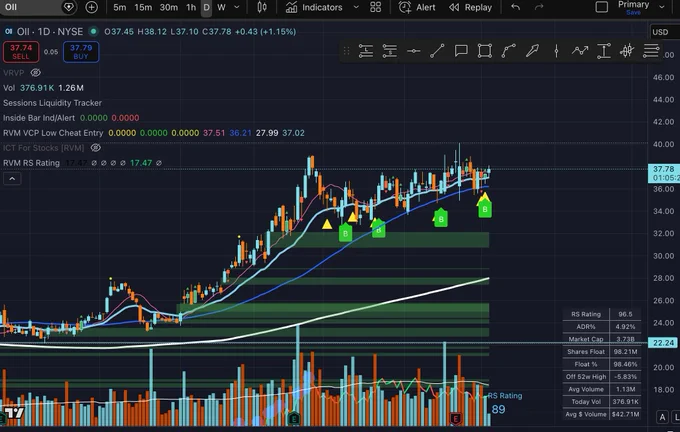
Task: Open the candlestick chart type menu
Action: click(x=262, y=7)
